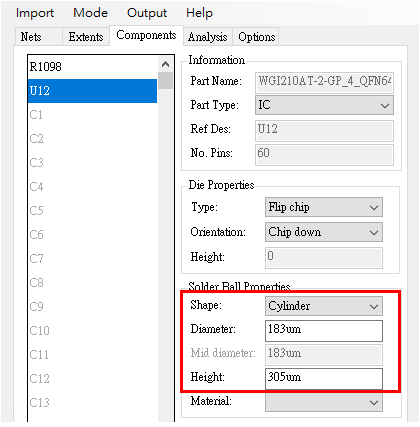Open the Material dropdown
This screenshot has width=420, height=427.
[324, 402]
